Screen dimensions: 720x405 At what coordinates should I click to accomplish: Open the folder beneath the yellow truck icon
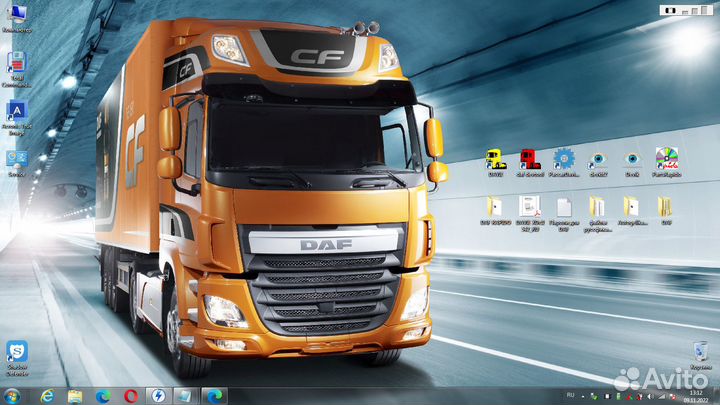coord(495,211)
